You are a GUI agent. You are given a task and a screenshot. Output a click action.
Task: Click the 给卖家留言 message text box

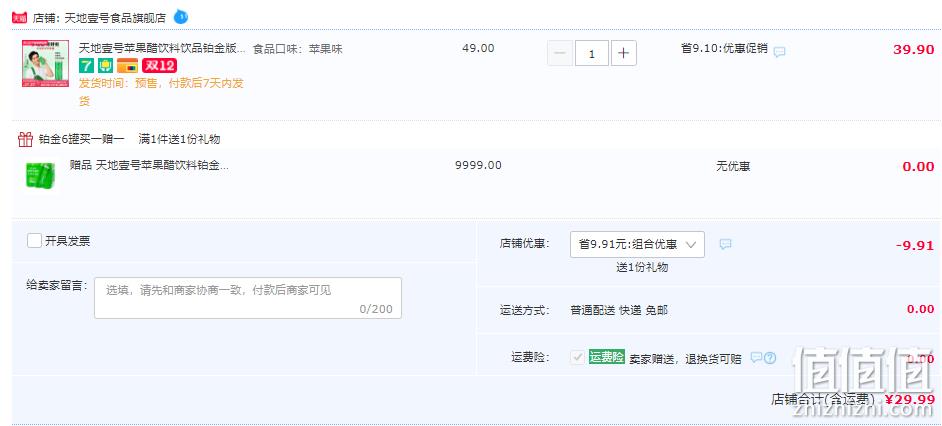[248, 298]
